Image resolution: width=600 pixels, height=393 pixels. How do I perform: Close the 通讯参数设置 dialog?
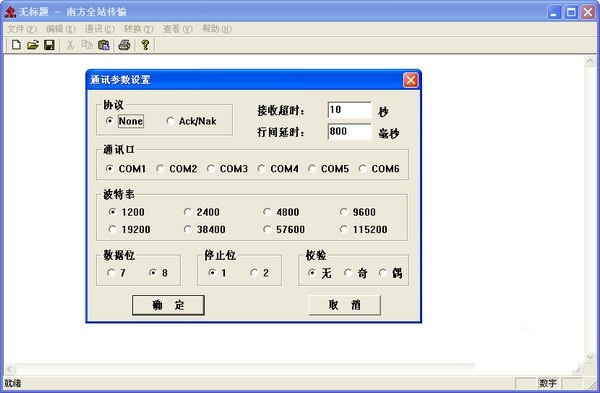(x=411, y=80)
